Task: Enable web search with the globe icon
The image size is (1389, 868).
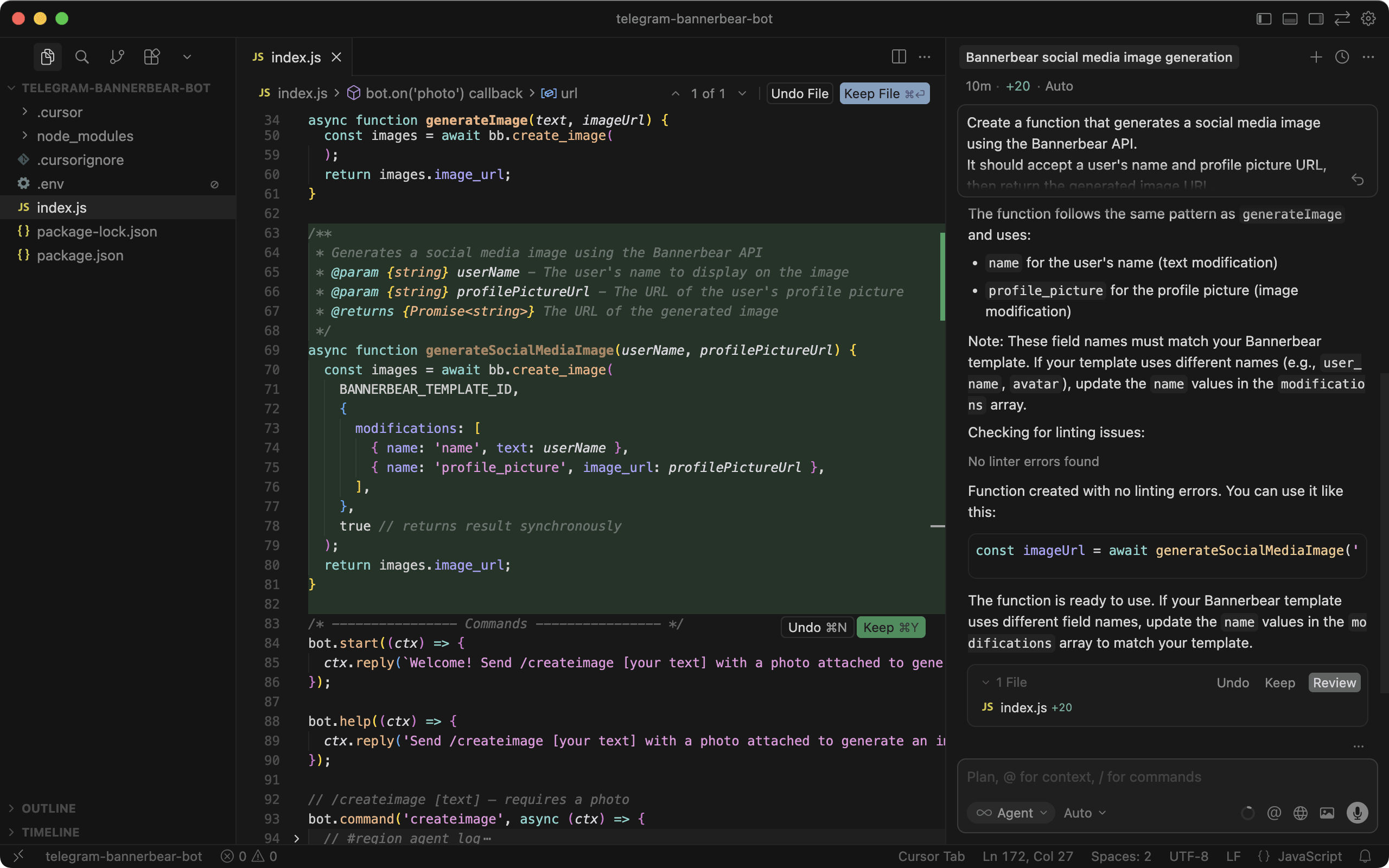Action: point(1301,812)
